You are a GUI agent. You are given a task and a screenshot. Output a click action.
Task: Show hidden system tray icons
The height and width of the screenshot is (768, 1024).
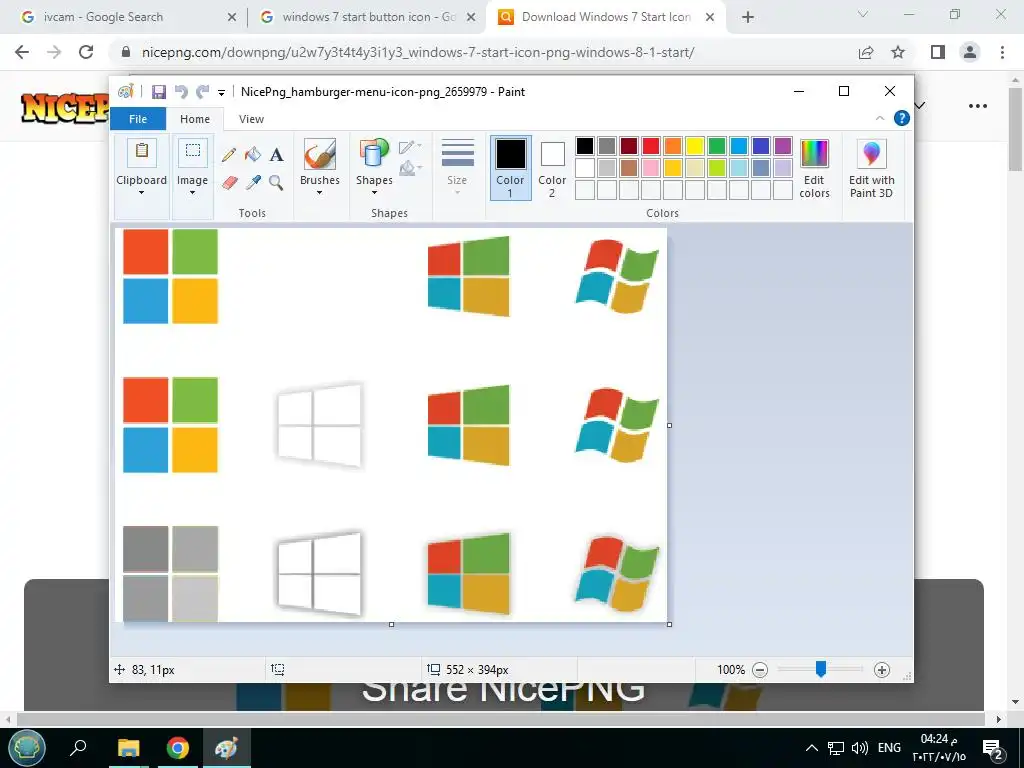click(x=811, y=748)
